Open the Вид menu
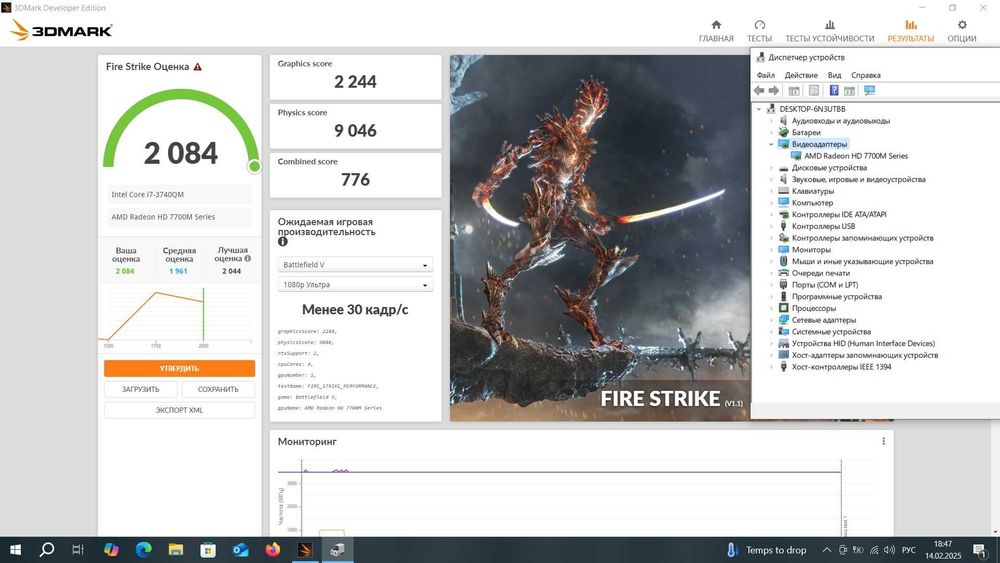This screenshot has height=563, width=1000. (834, 75)
